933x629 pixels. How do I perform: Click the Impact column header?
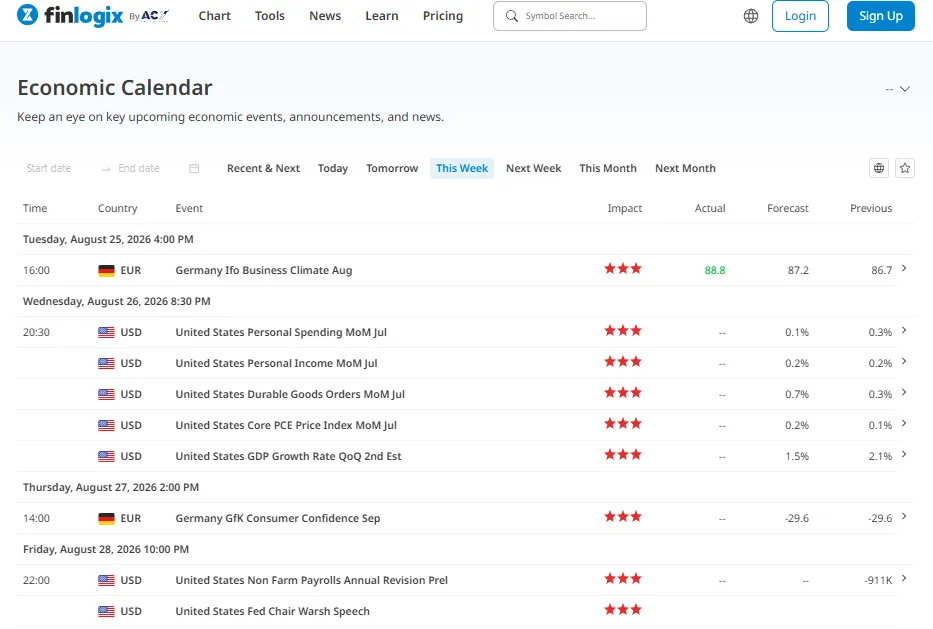624,208
